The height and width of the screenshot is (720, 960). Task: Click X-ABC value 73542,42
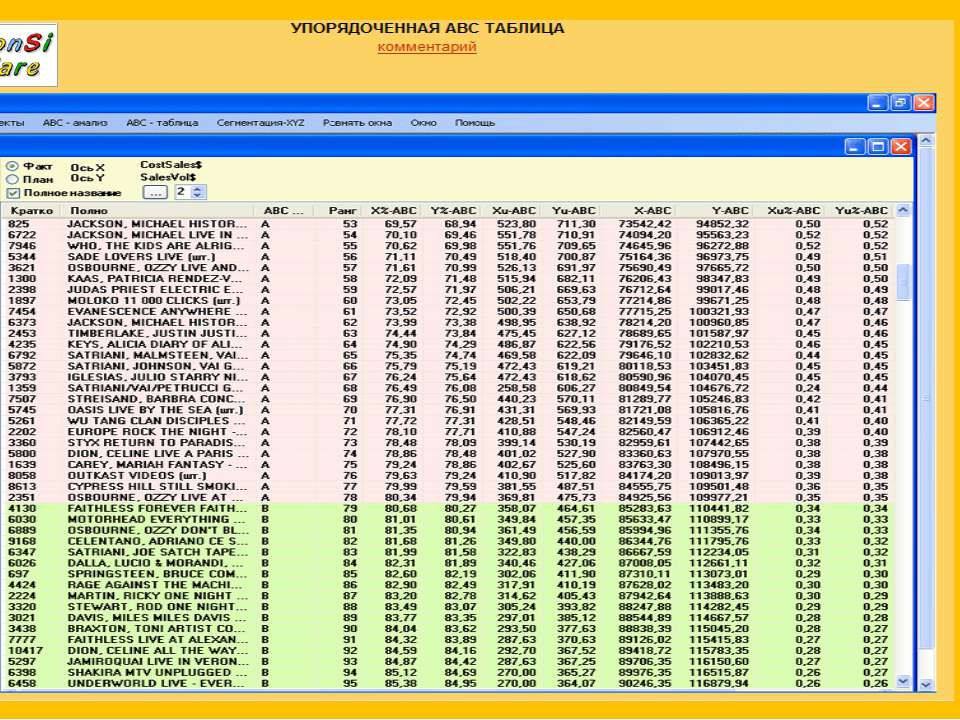(644, 224)
